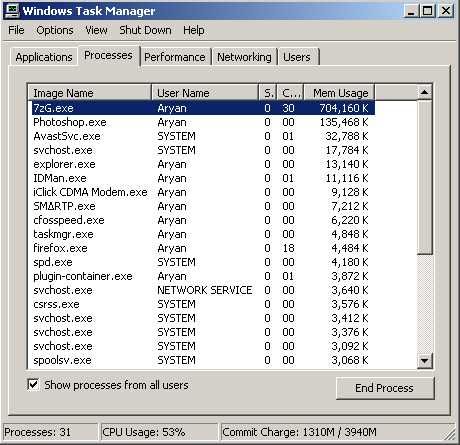Sort by the S. session column header
Screen dimensions: 460x445
[x=268, y=93]
